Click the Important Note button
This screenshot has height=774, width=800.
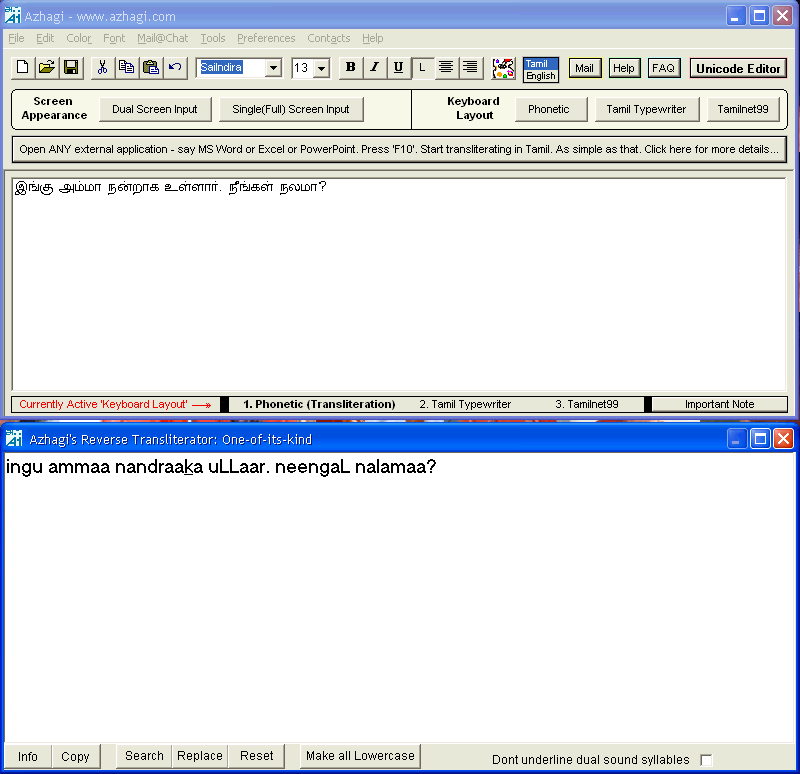719,404
